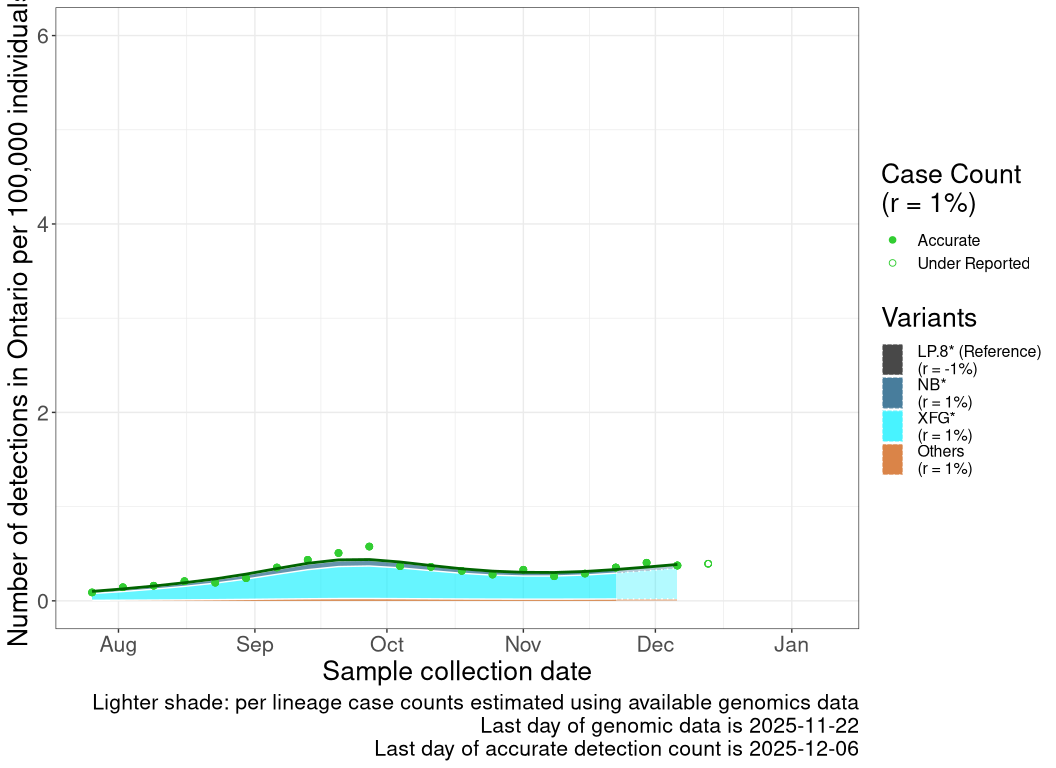Click the "Under Reported" legend label
This screenshot has width=1056, height=768.
point(972,263)
